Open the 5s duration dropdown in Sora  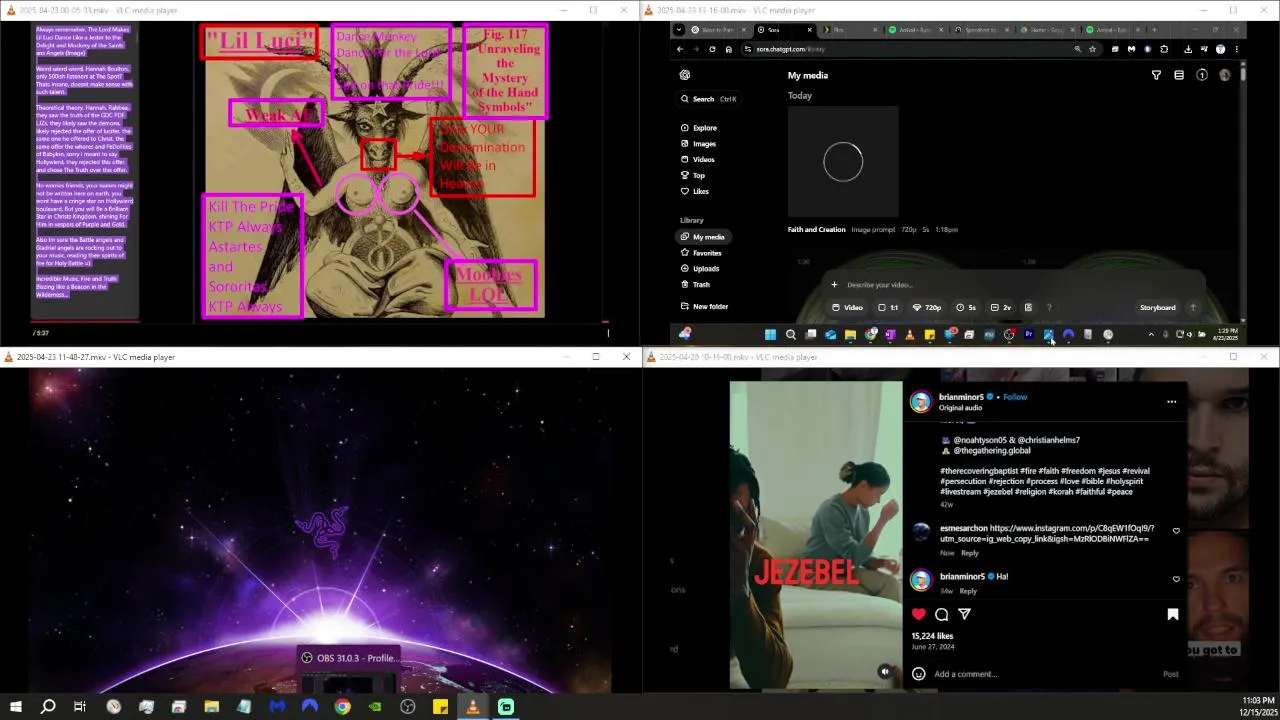[x=966, y=308]
